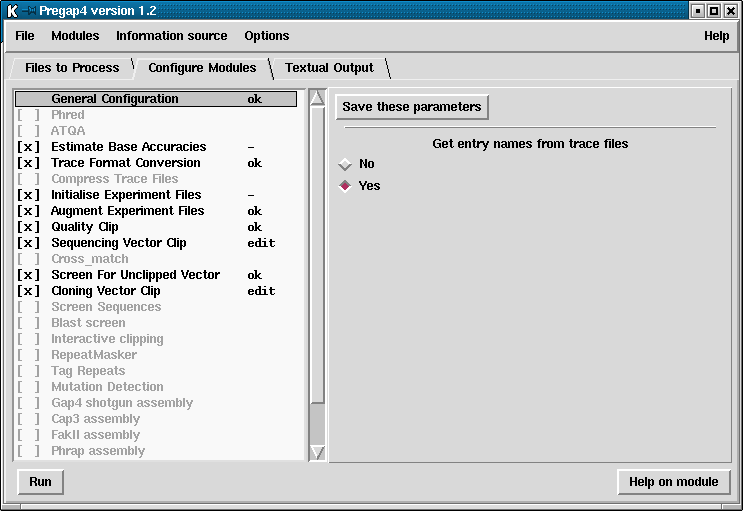Switch to Files to Process tab
The width and height of the screenshot is (743, 511).
tap(71, 68)
